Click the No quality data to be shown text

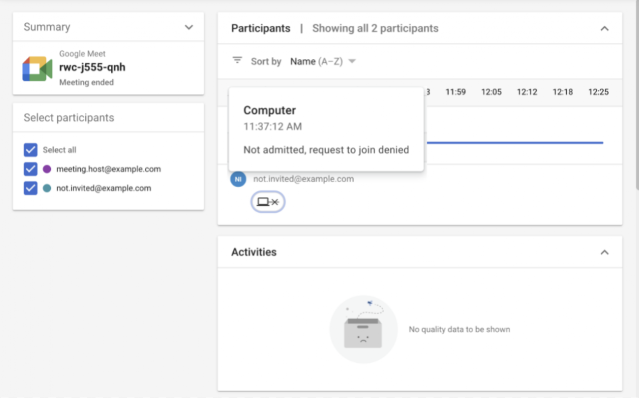(x=459, y=329)
